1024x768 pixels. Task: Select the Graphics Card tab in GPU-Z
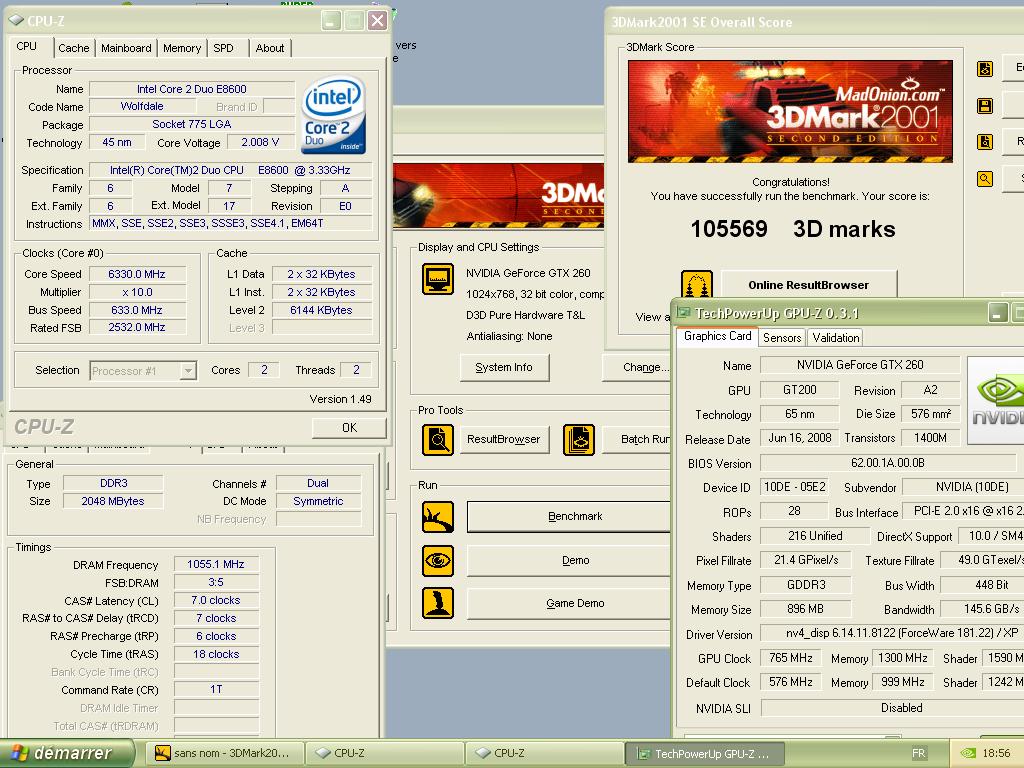(x=717, y=336)
